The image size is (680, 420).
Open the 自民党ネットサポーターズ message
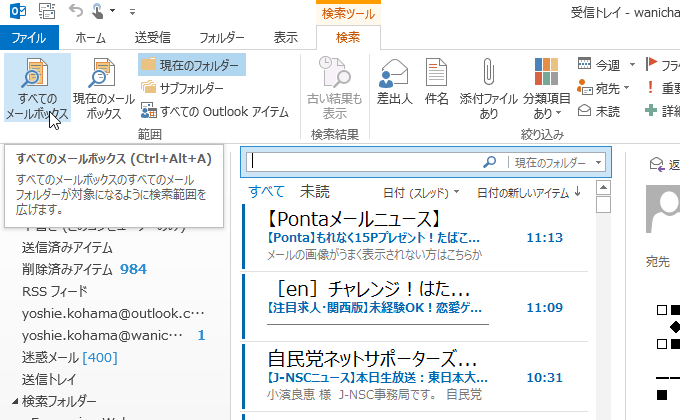pos(415,376)
